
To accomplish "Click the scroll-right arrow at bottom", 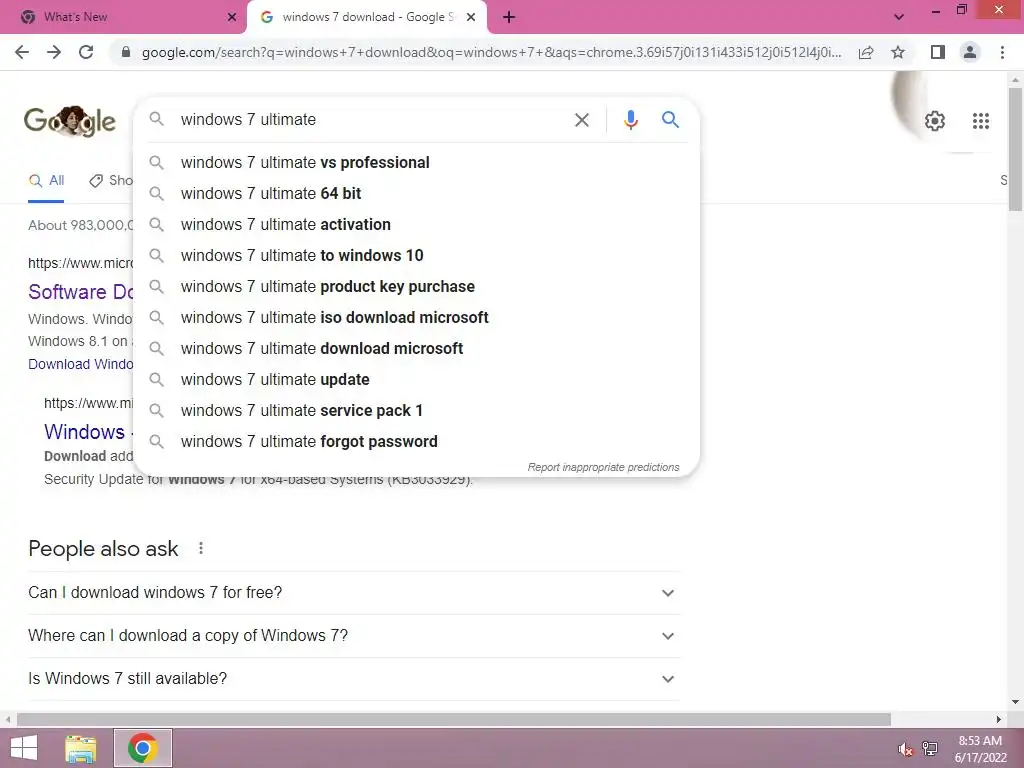I will 999,720.
